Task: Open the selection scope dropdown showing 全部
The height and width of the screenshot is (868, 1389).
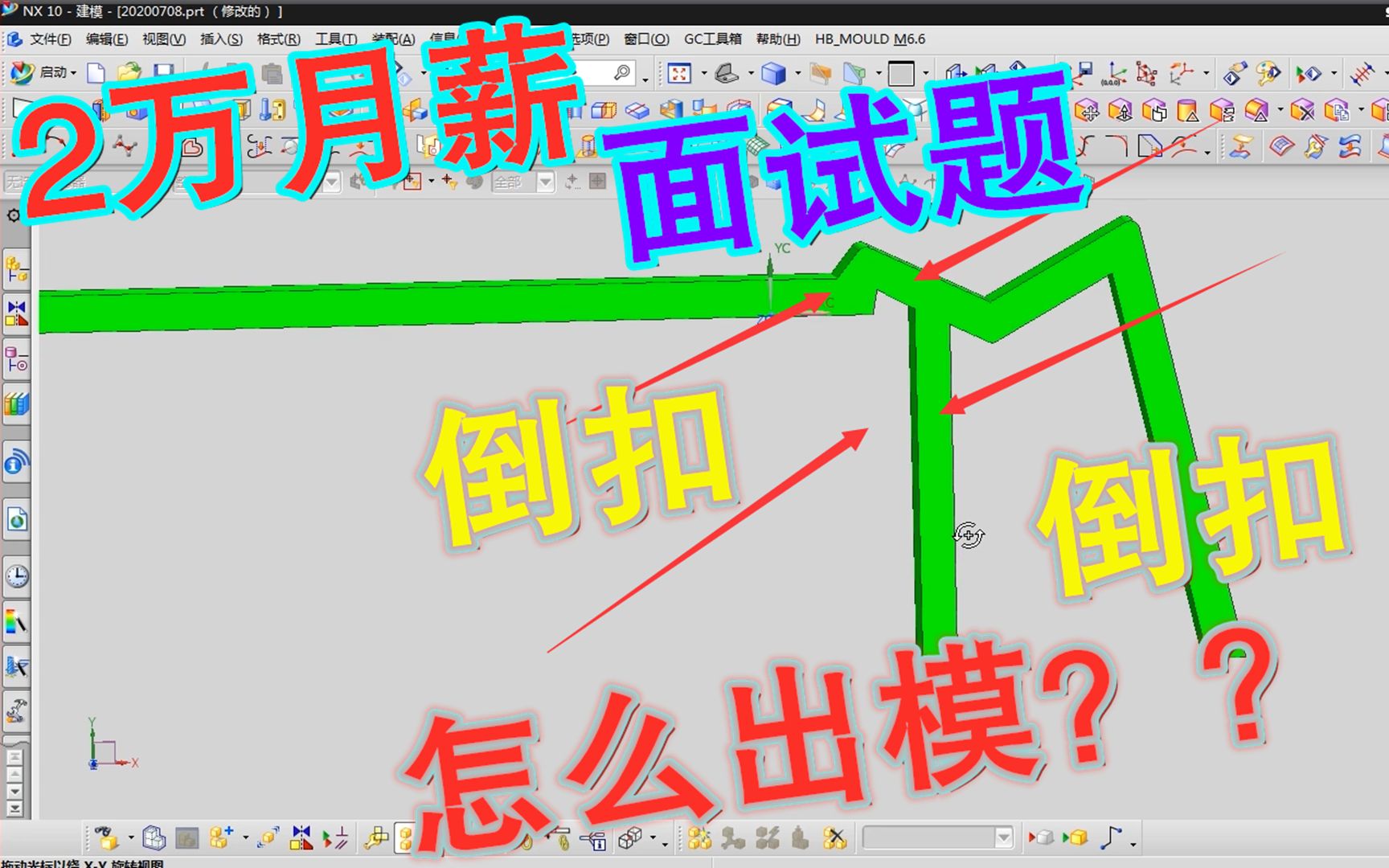Action: tap(546, 182)
